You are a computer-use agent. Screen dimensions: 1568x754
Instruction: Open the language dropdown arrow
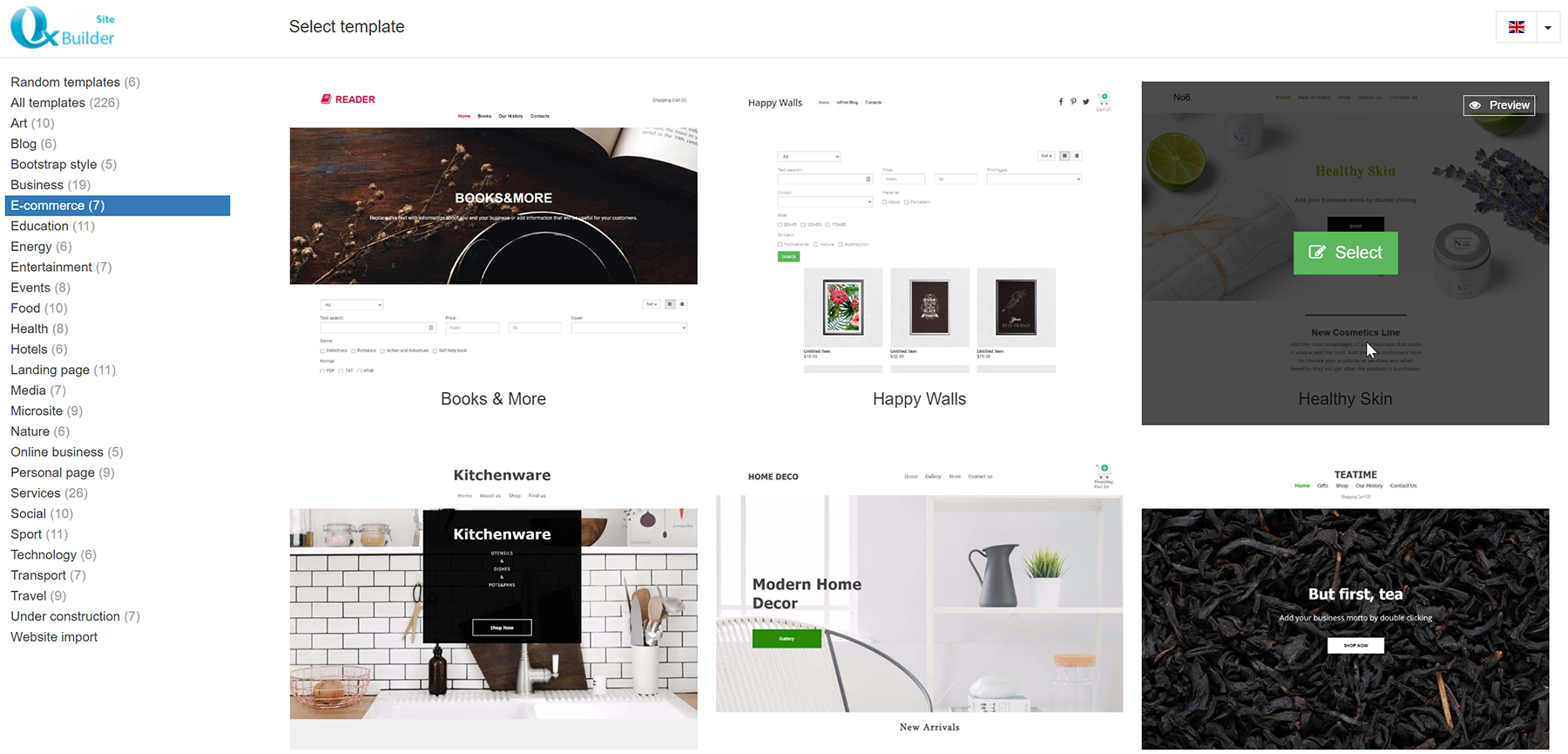(x=1548, y=27)
